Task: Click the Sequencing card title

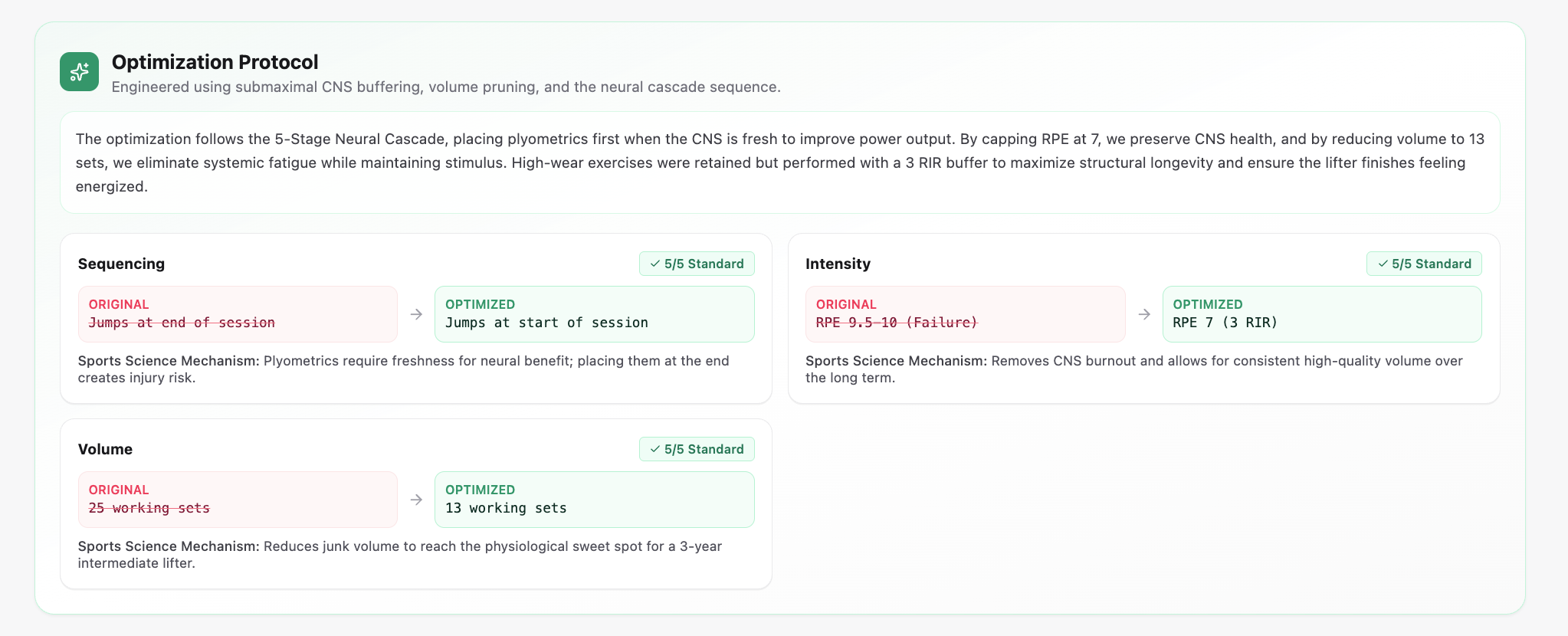Action: click(x=121, y=264)
